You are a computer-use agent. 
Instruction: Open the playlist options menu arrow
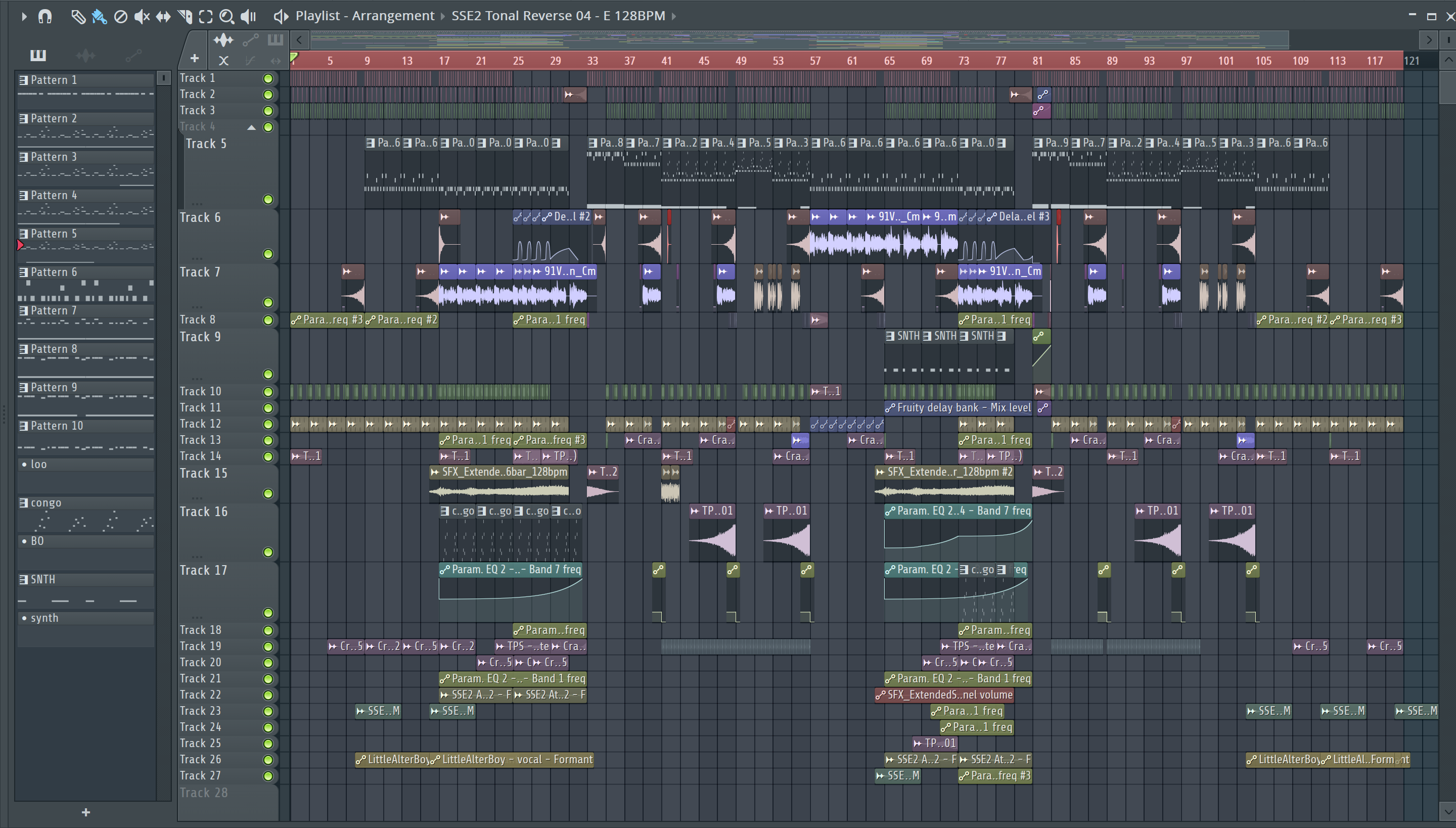pyautogui.click(x=24, y=17)
